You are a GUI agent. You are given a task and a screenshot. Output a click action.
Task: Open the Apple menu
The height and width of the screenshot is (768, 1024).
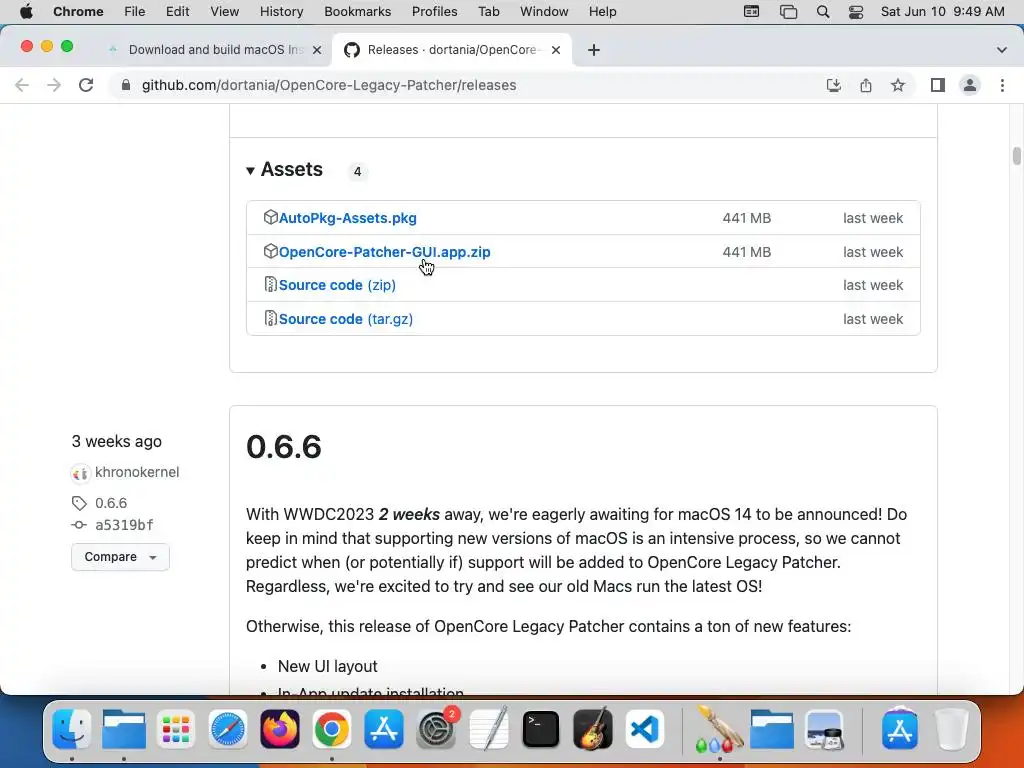[x=26, y=12]
